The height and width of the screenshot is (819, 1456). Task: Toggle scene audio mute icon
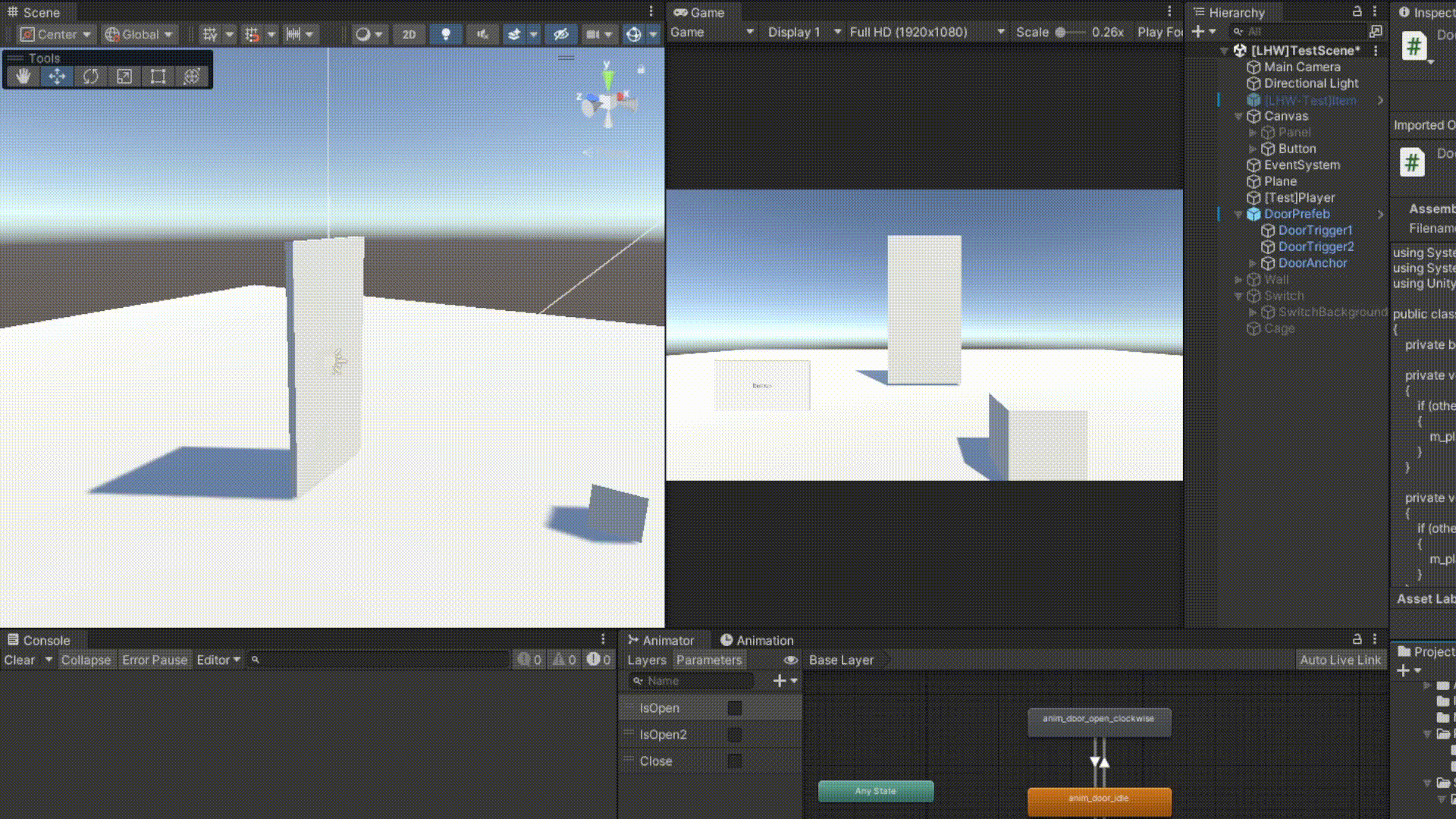[482, 34]
